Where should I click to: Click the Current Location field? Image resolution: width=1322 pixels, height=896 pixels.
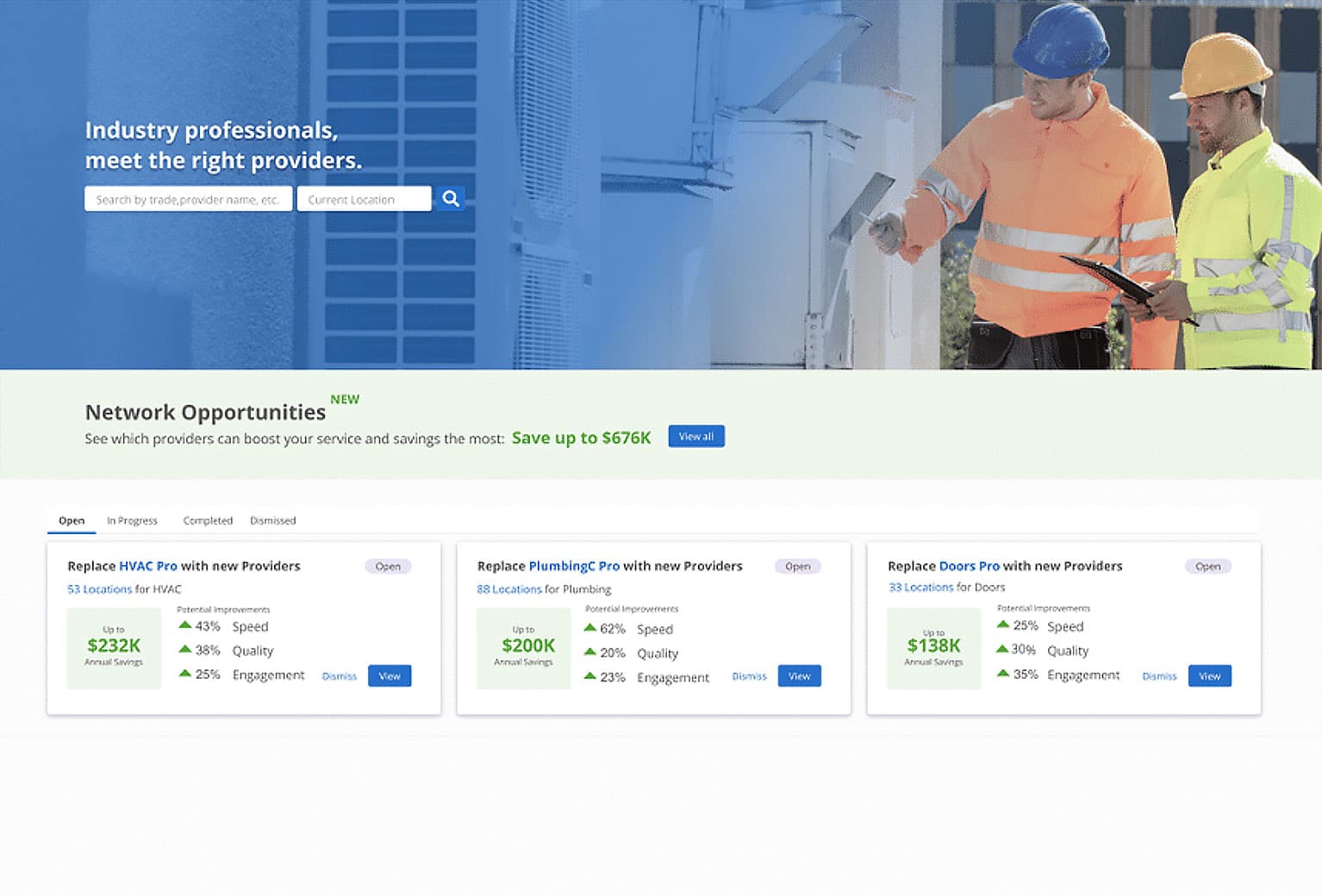pos(364,198)
